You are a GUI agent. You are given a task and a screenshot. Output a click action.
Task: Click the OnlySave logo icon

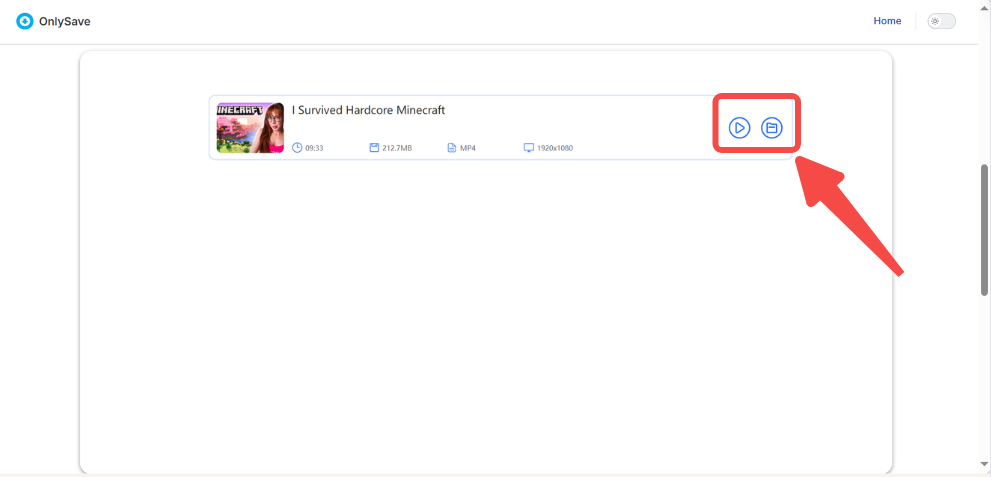click(x=25, y=21)
